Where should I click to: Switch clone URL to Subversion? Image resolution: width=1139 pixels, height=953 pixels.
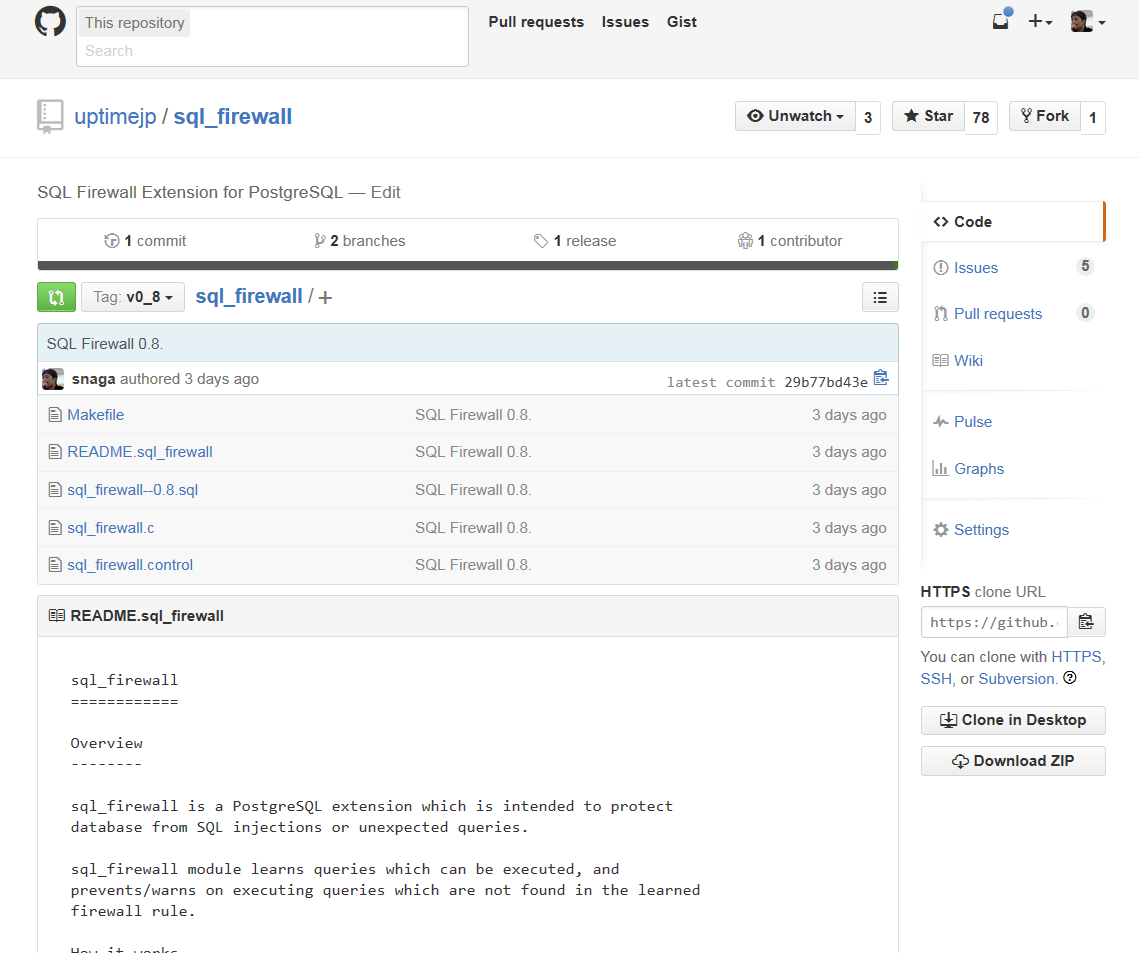(x=1018, y=678)
